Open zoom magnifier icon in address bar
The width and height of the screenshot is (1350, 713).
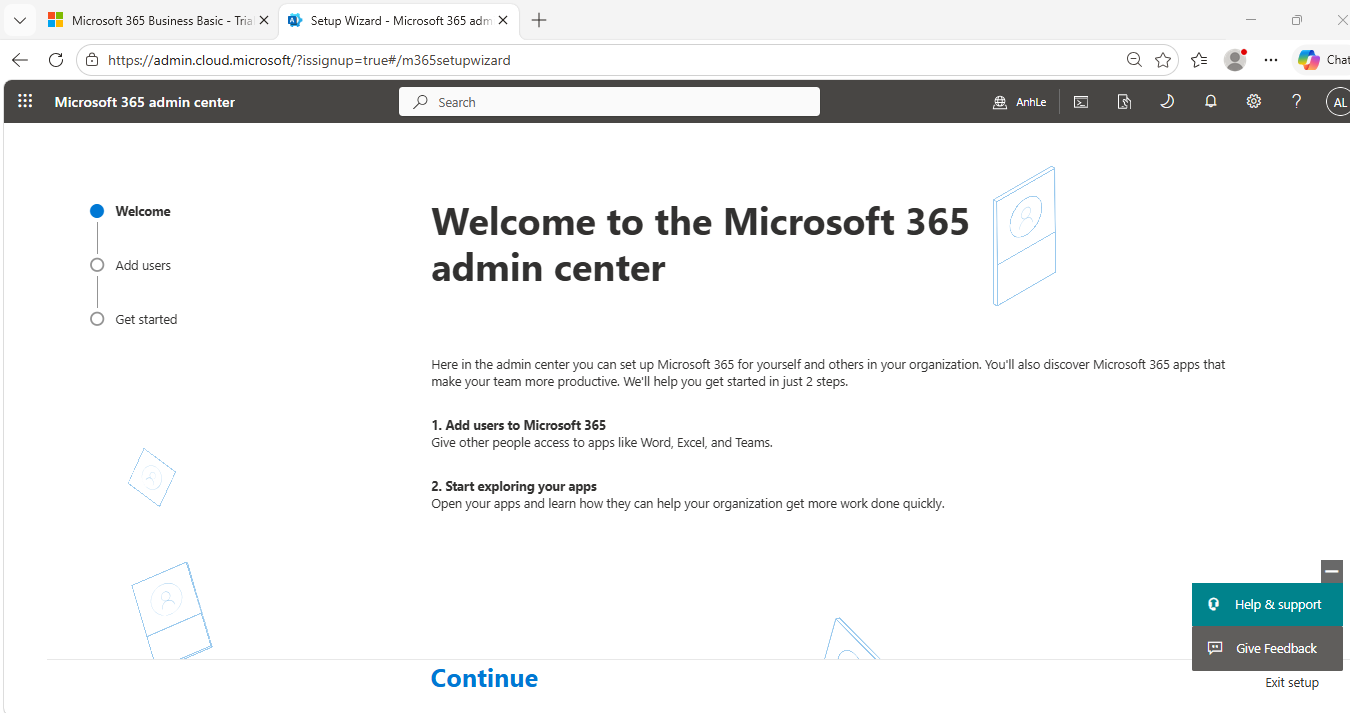1134,60
